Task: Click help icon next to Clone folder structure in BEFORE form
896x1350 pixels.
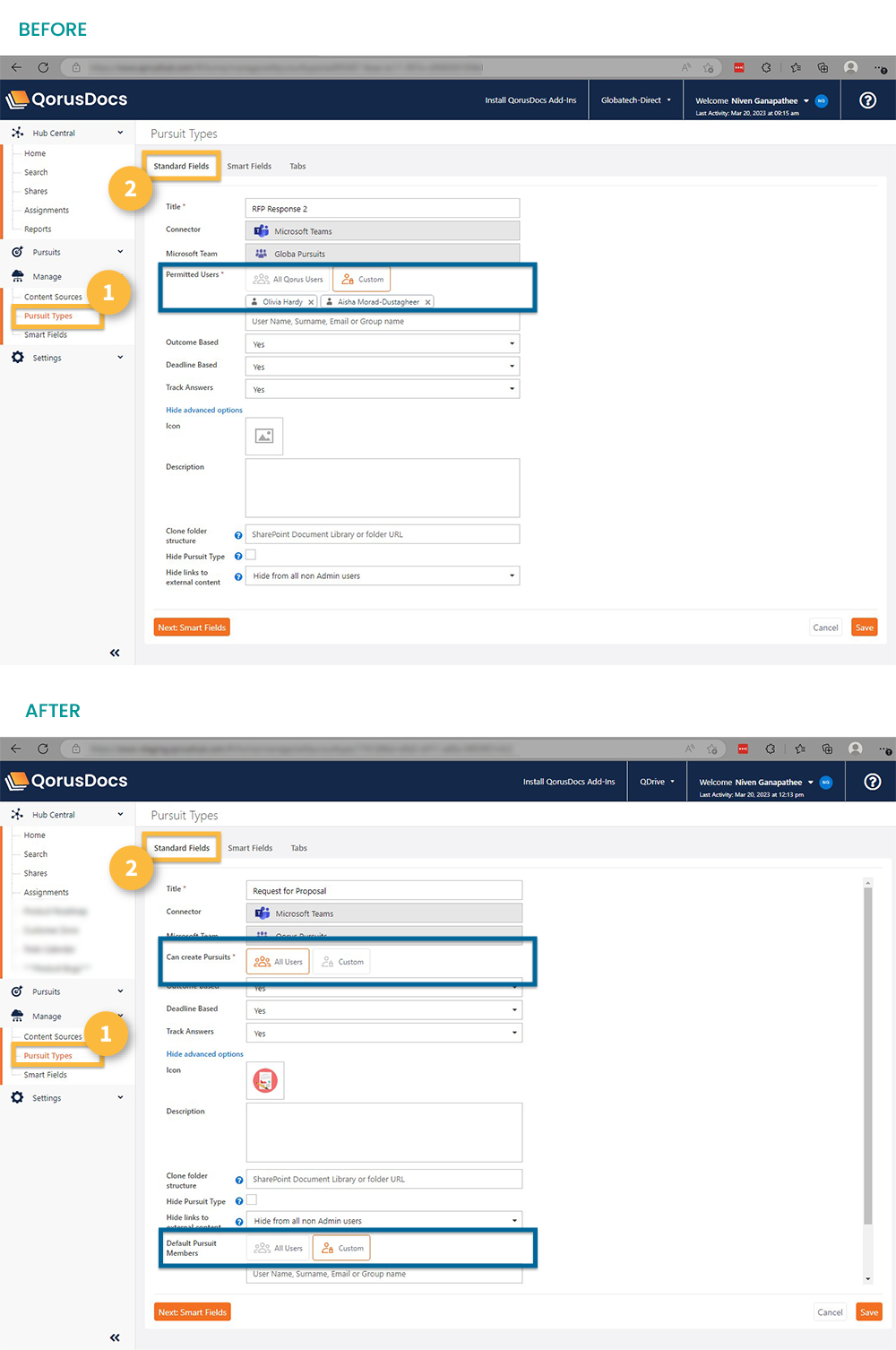Action: click(238, 535)
